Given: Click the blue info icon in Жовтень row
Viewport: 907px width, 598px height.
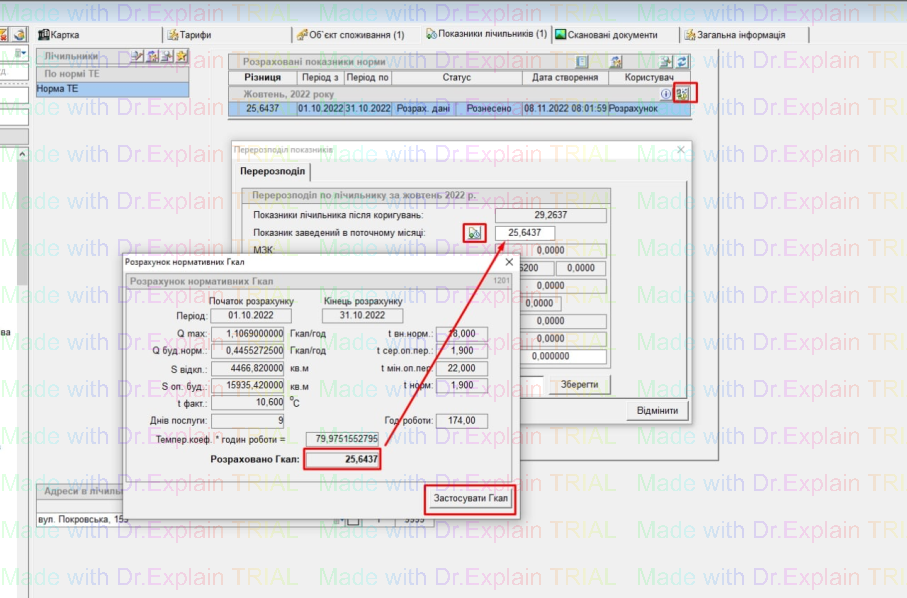Looking at the screenshot, I should pyautogui.click(x=666, y=93).
